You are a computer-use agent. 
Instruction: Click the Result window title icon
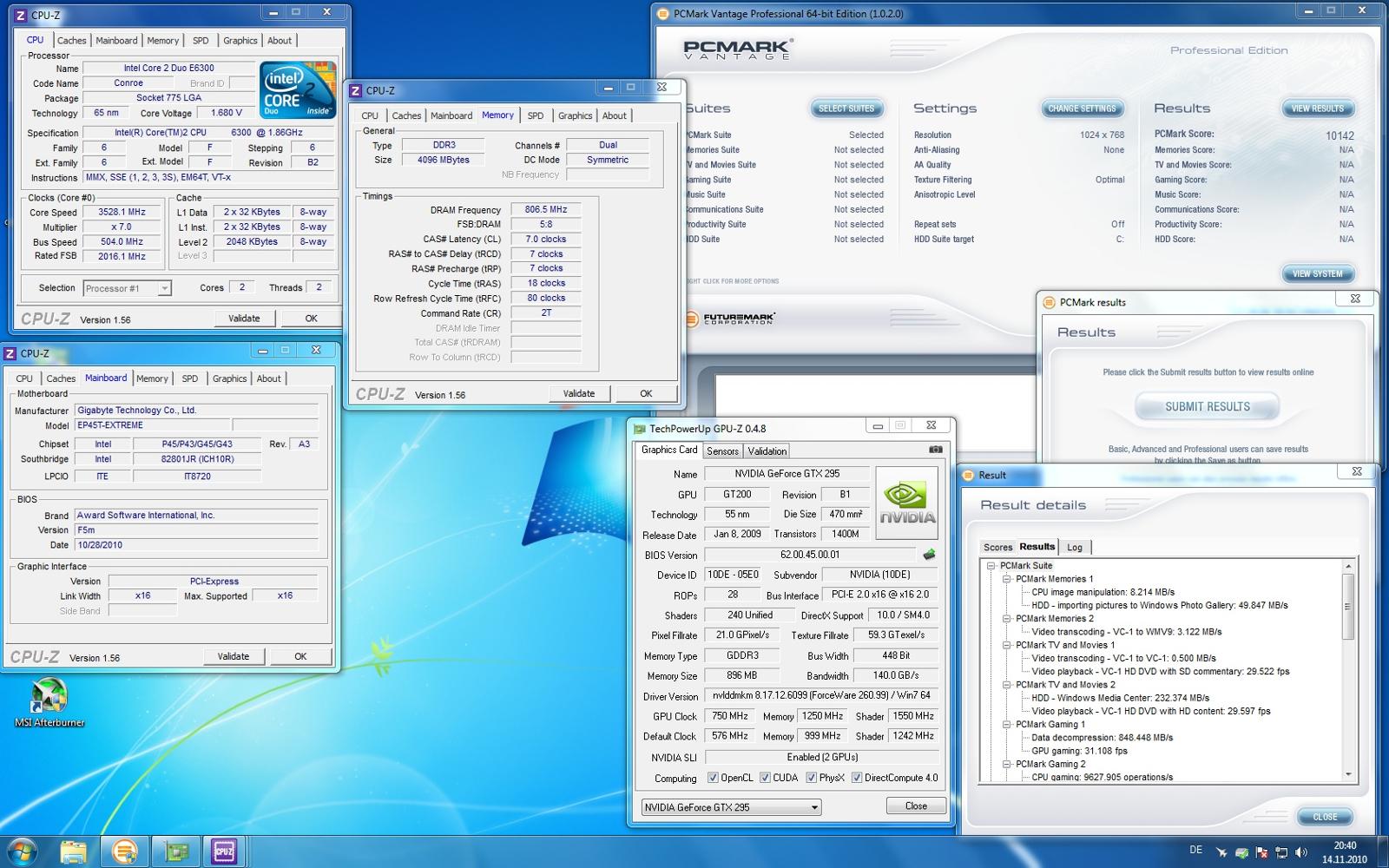(968, 475)
